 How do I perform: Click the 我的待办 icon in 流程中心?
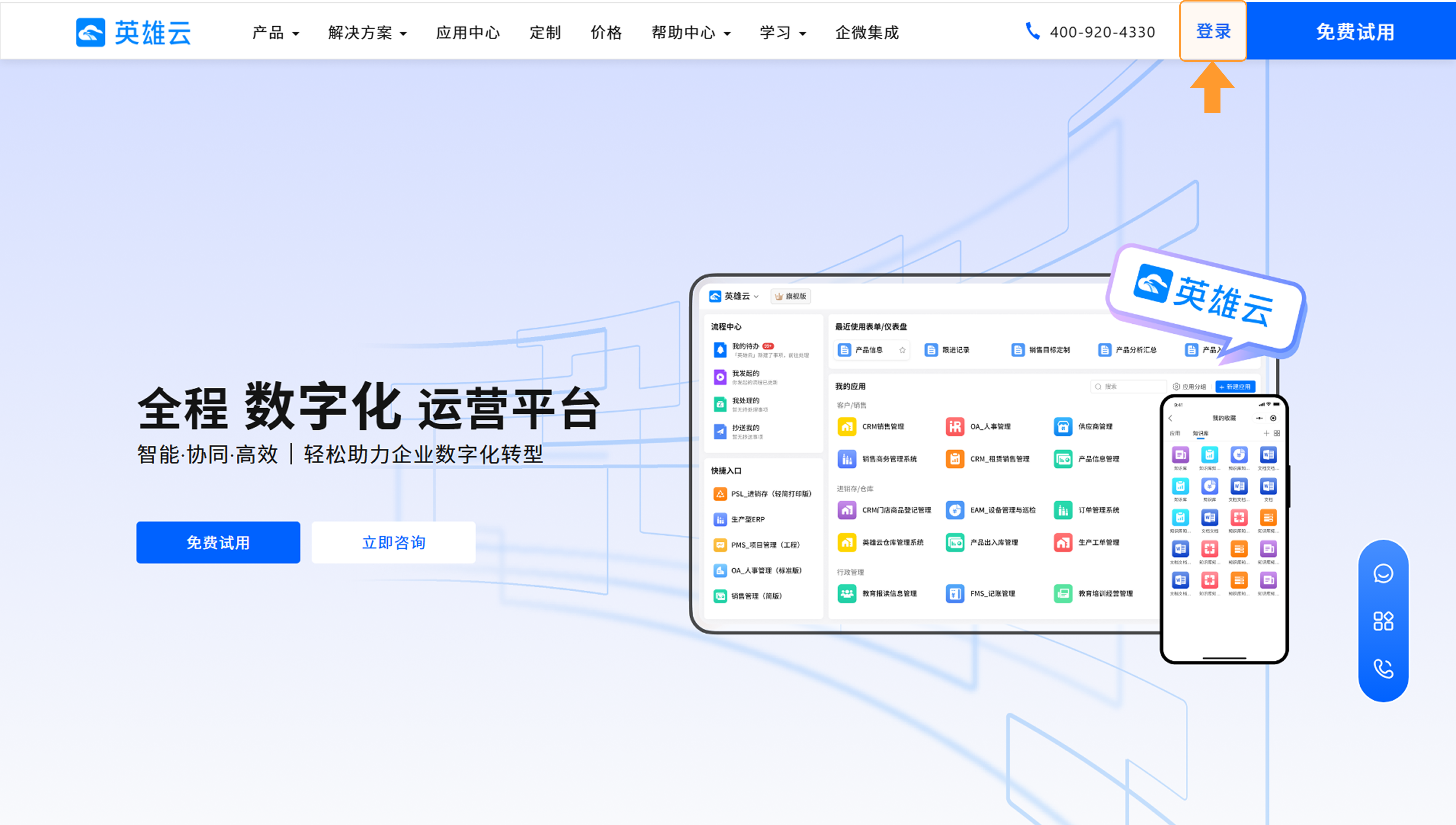pos(720,350)
